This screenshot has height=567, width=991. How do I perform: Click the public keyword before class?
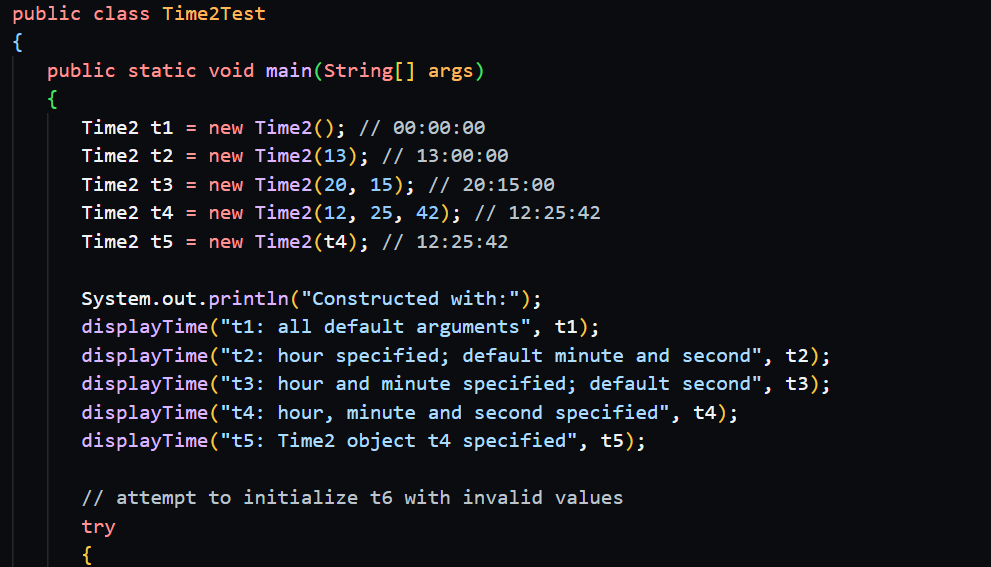click(x=41, y=14)
